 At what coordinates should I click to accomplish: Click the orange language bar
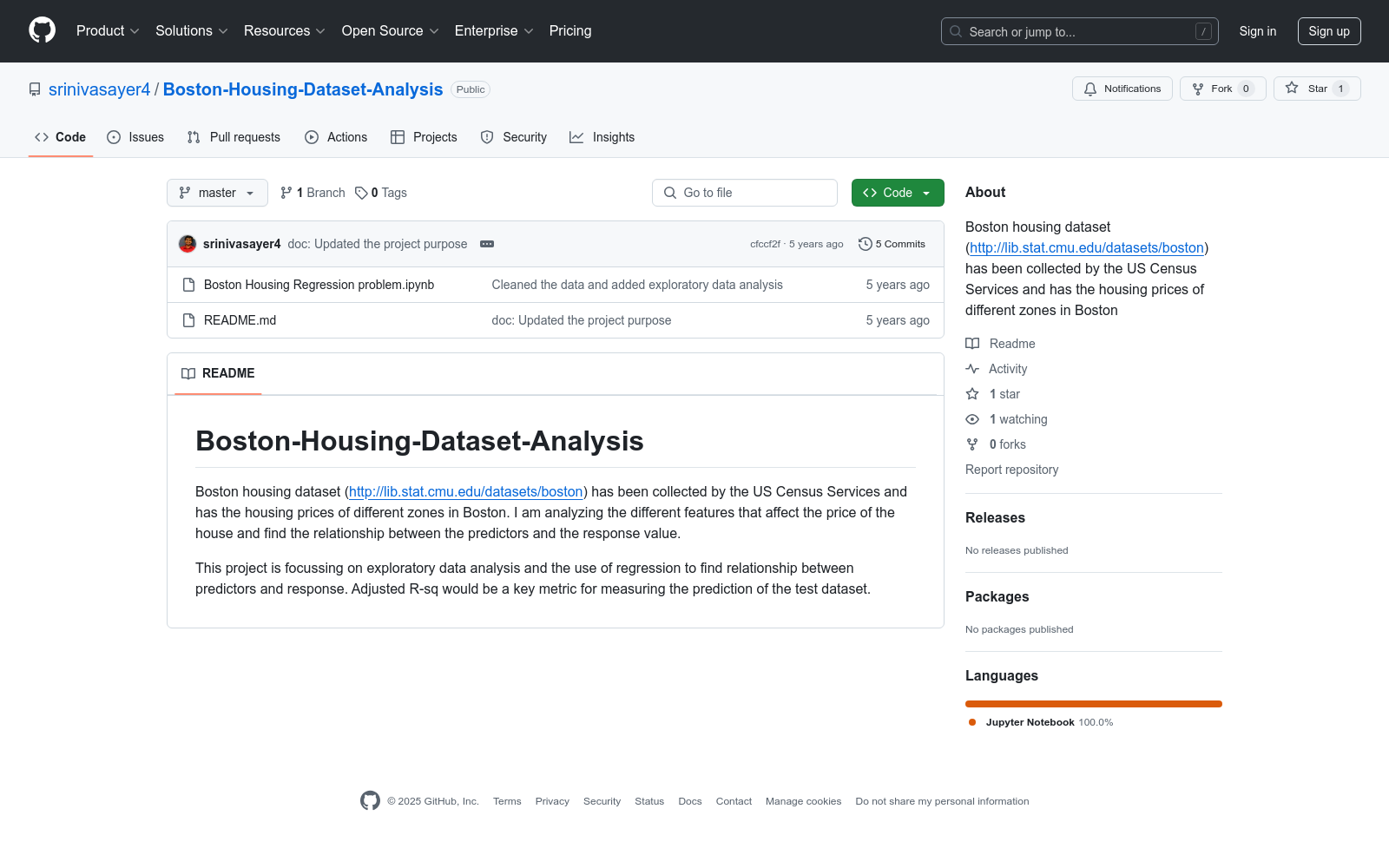click(x=1094, y=704)
